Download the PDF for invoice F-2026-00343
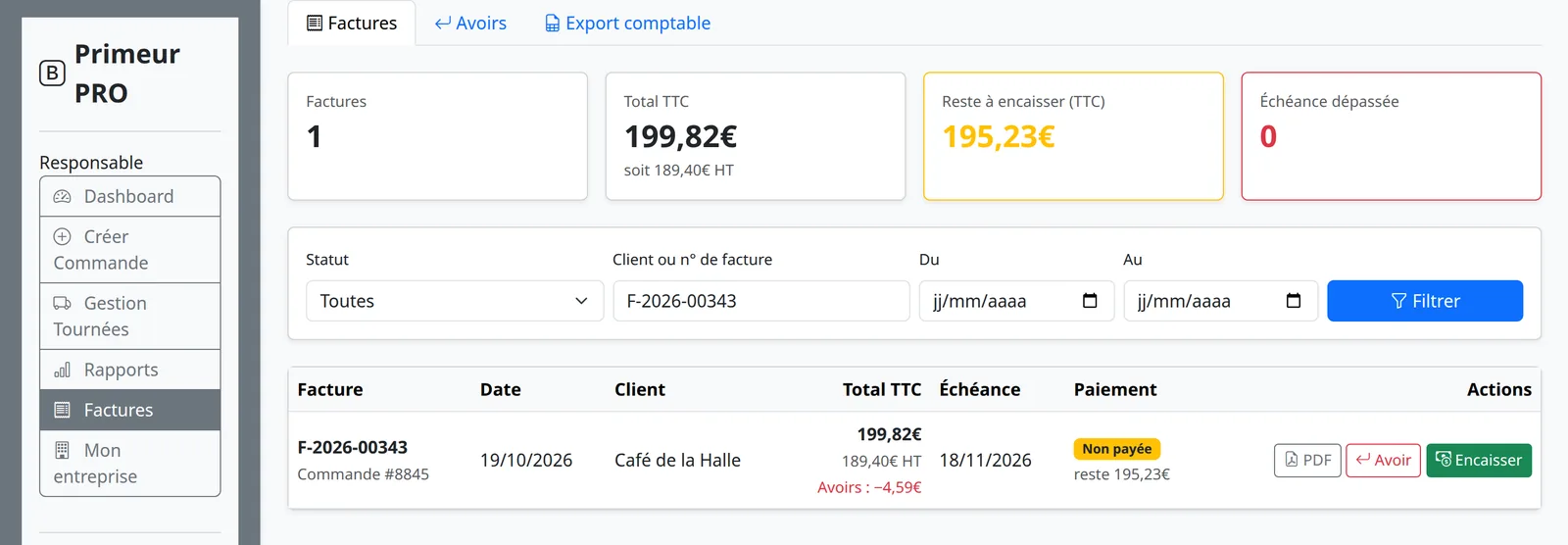This screenshot has width=1568, height=545. pyautogui.click(x=1307, y=461)
